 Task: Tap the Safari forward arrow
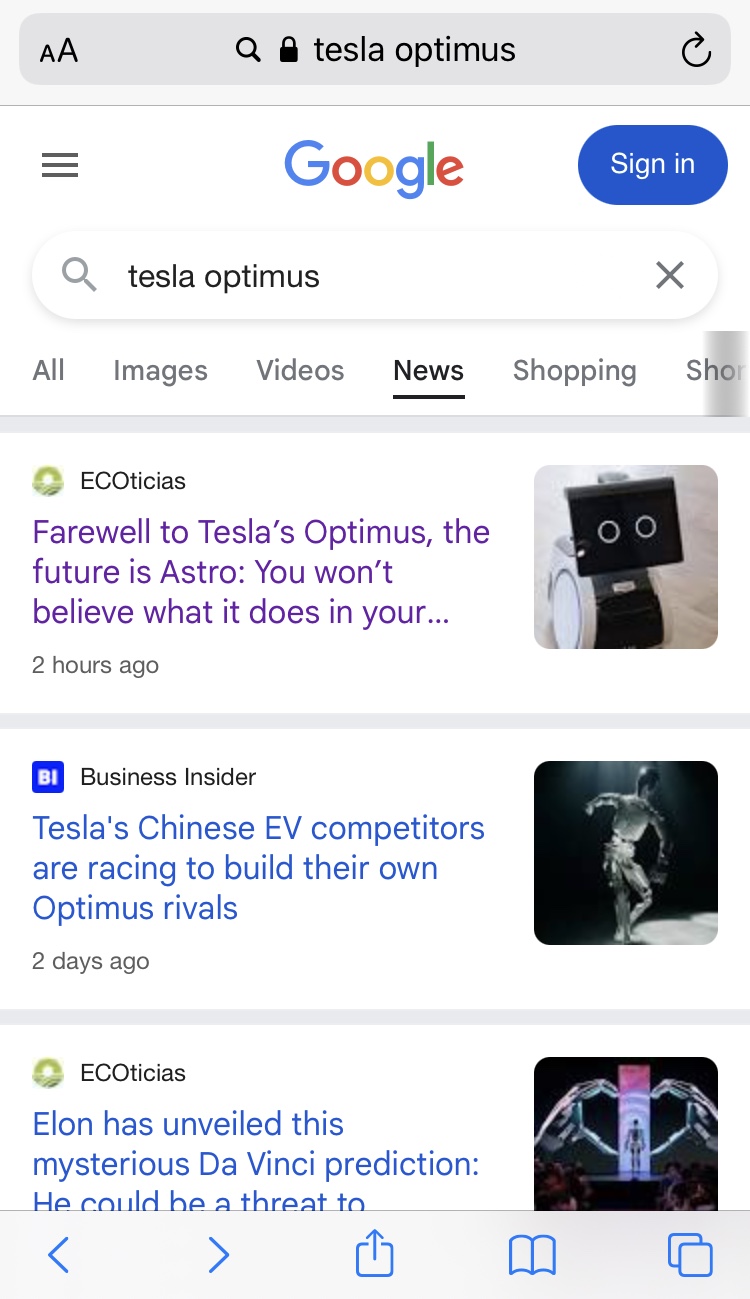[218, 1254]
